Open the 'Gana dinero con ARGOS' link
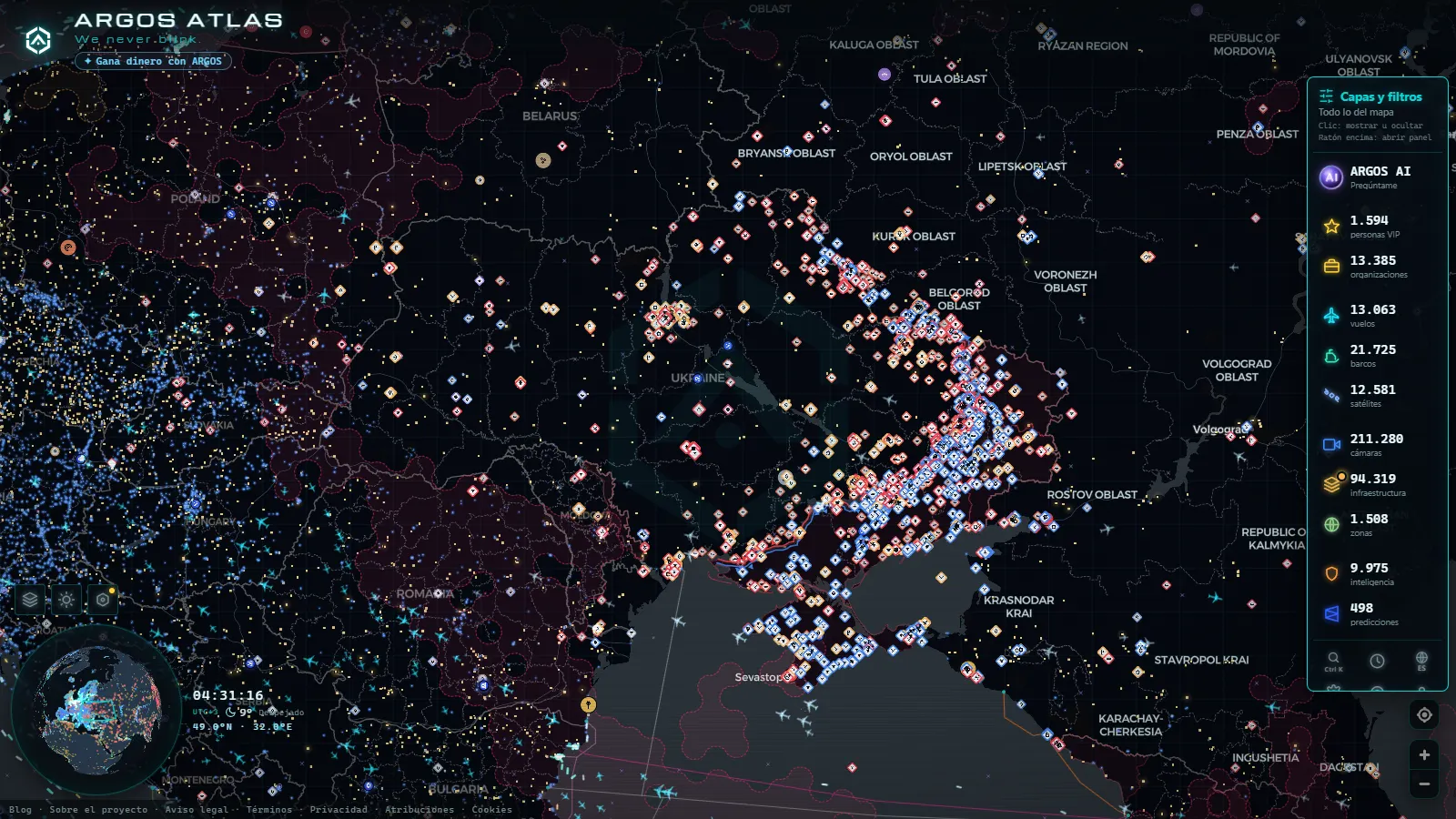 (153, 61)
